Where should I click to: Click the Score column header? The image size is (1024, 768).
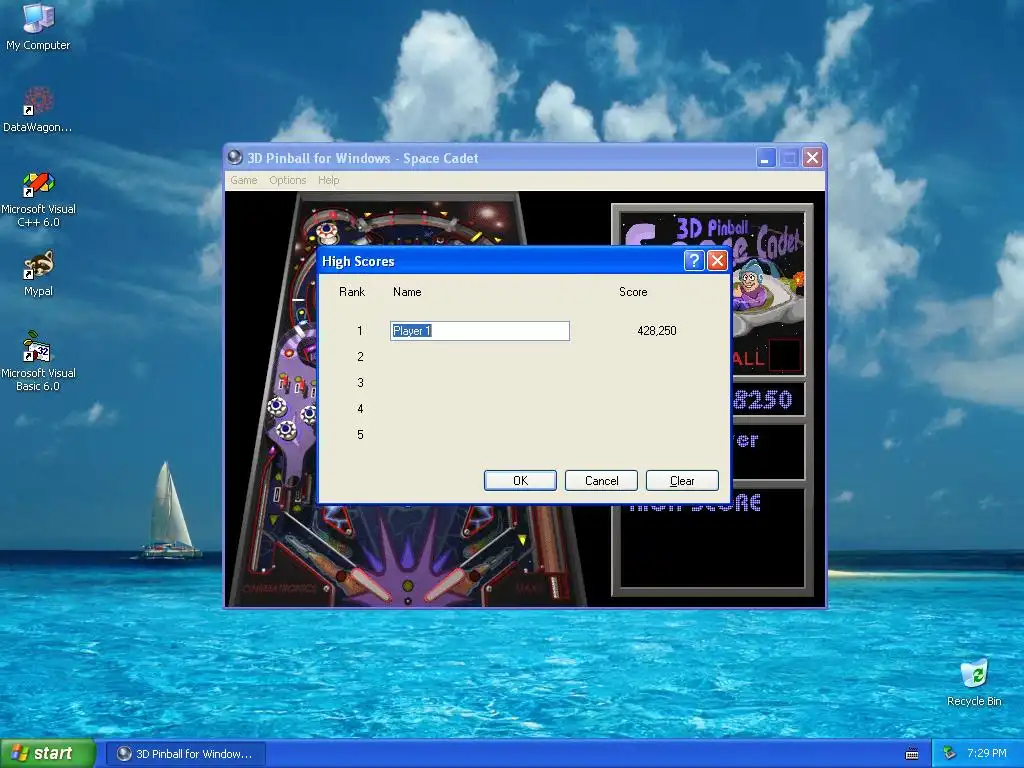(x=633, y=292)
